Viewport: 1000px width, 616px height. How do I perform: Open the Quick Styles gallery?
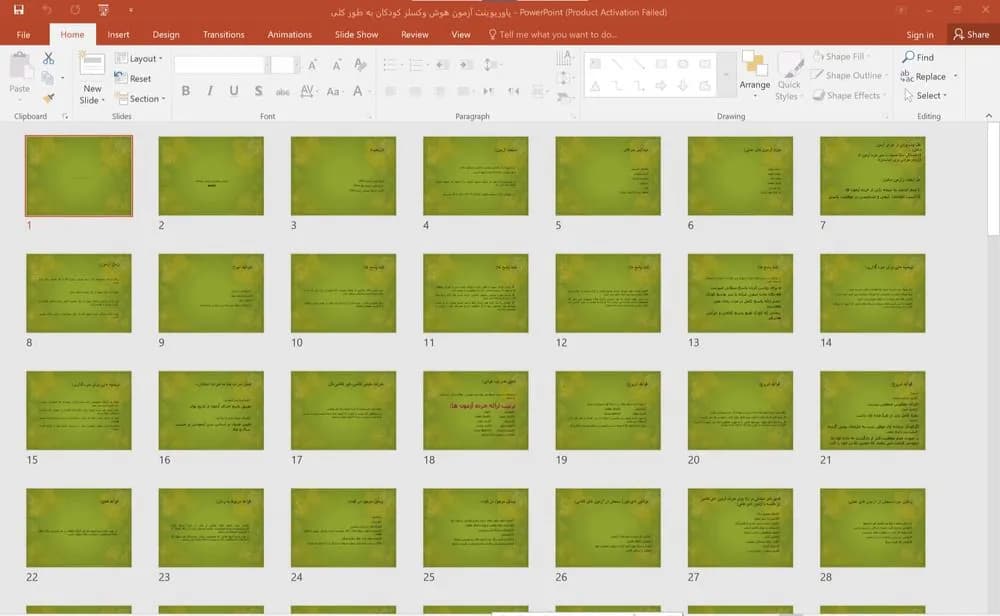pos(789,77)
